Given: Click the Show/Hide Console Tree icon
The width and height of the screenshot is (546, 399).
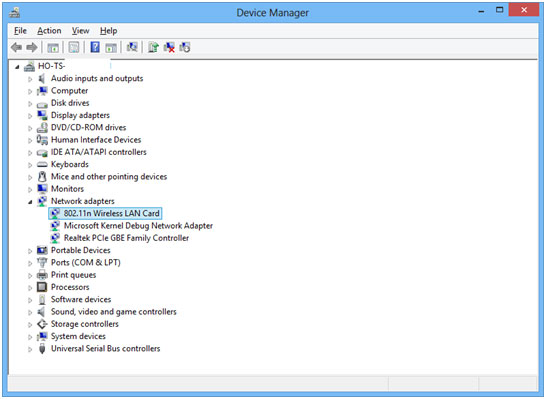Looking at the screenshot, I should [x=53, y=47].
